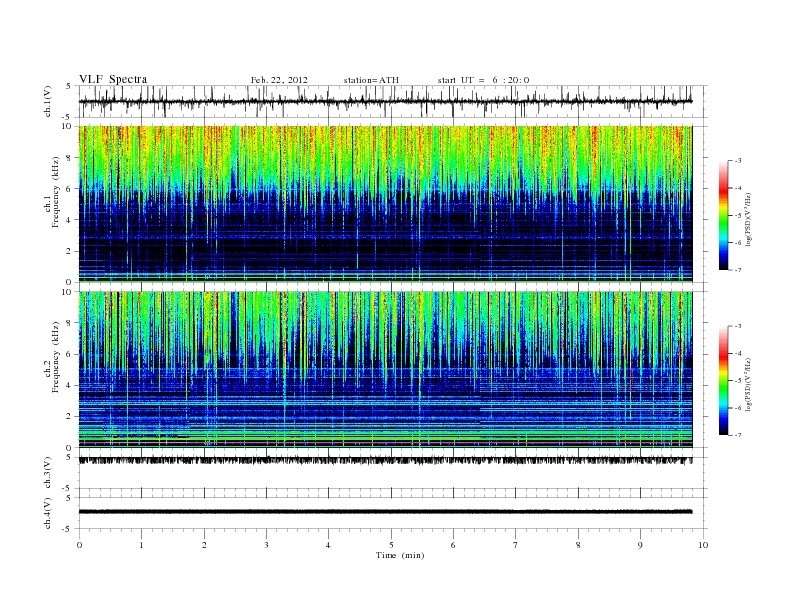Image resolution: width=792 pixels, height=612 pixels.
Task: Click the log(PSD) label beside ch.1 colorbar
Action: pyautogui.click(x=749, y=219)
